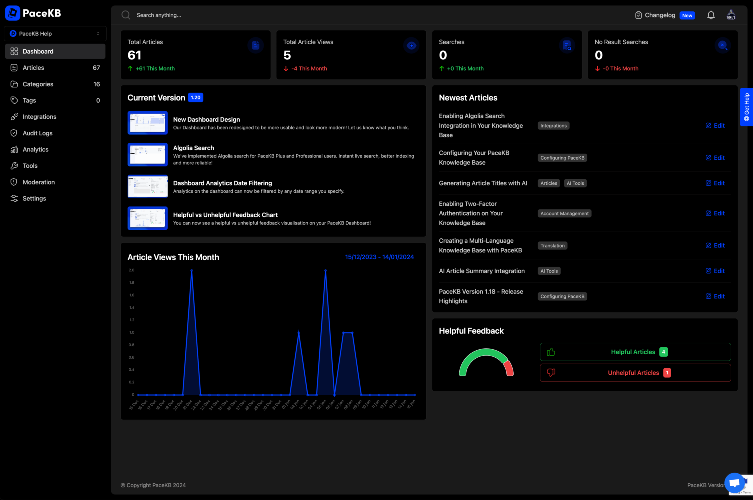Open the Algolia Search thumbnail
This screenshot has height=500, width=753.
click(x=147, y=154)
